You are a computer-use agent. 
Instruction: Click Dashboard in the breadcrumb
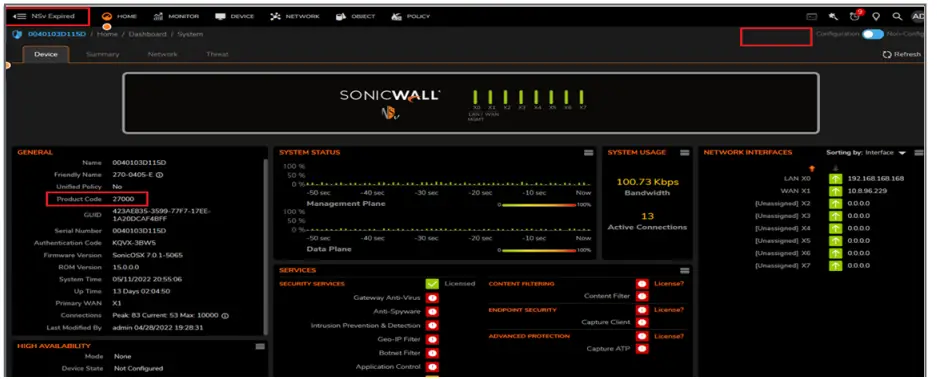click(147, 34)
